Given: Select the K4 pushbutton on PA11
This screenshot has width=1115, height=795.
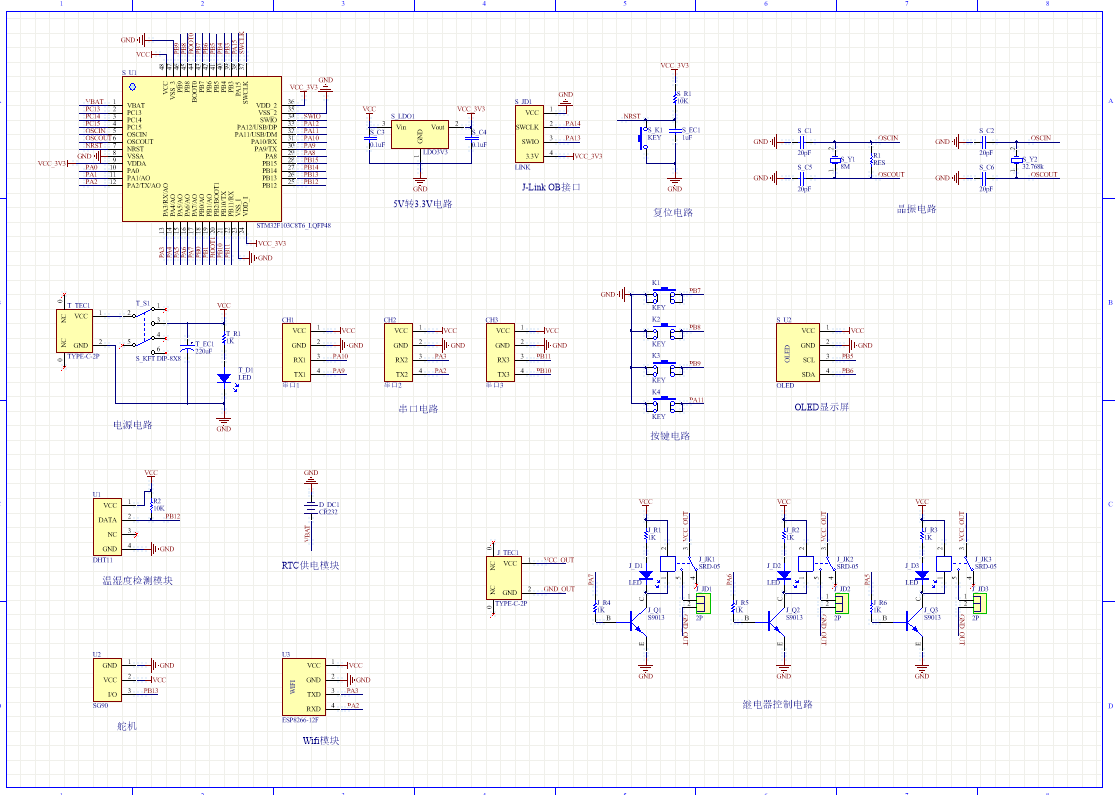Looking at the screenshot, I should pos(658,405).
